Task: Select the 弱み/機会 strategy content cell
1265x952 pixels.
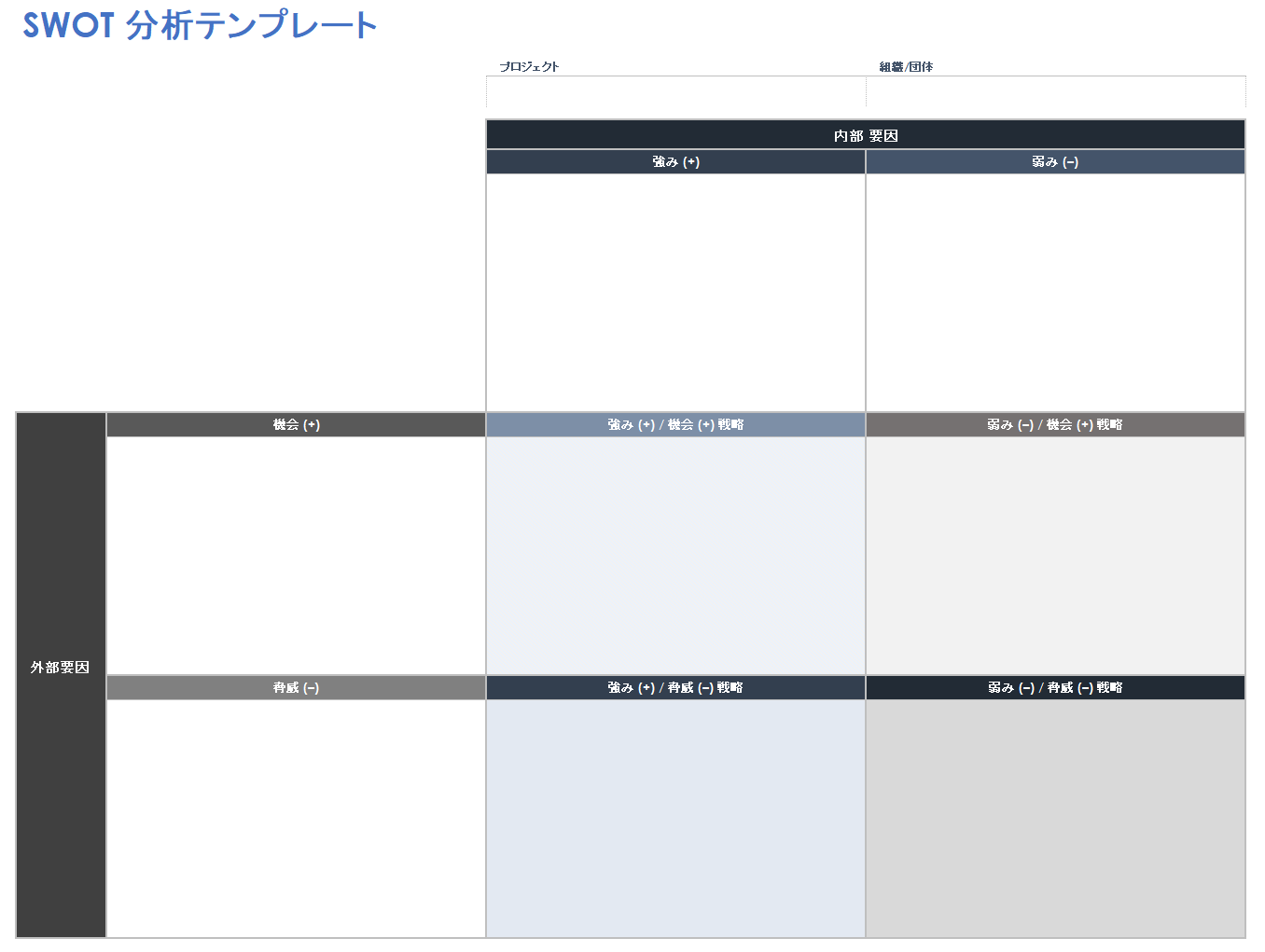Action: pyautogui.click(x=1055, y=556)
